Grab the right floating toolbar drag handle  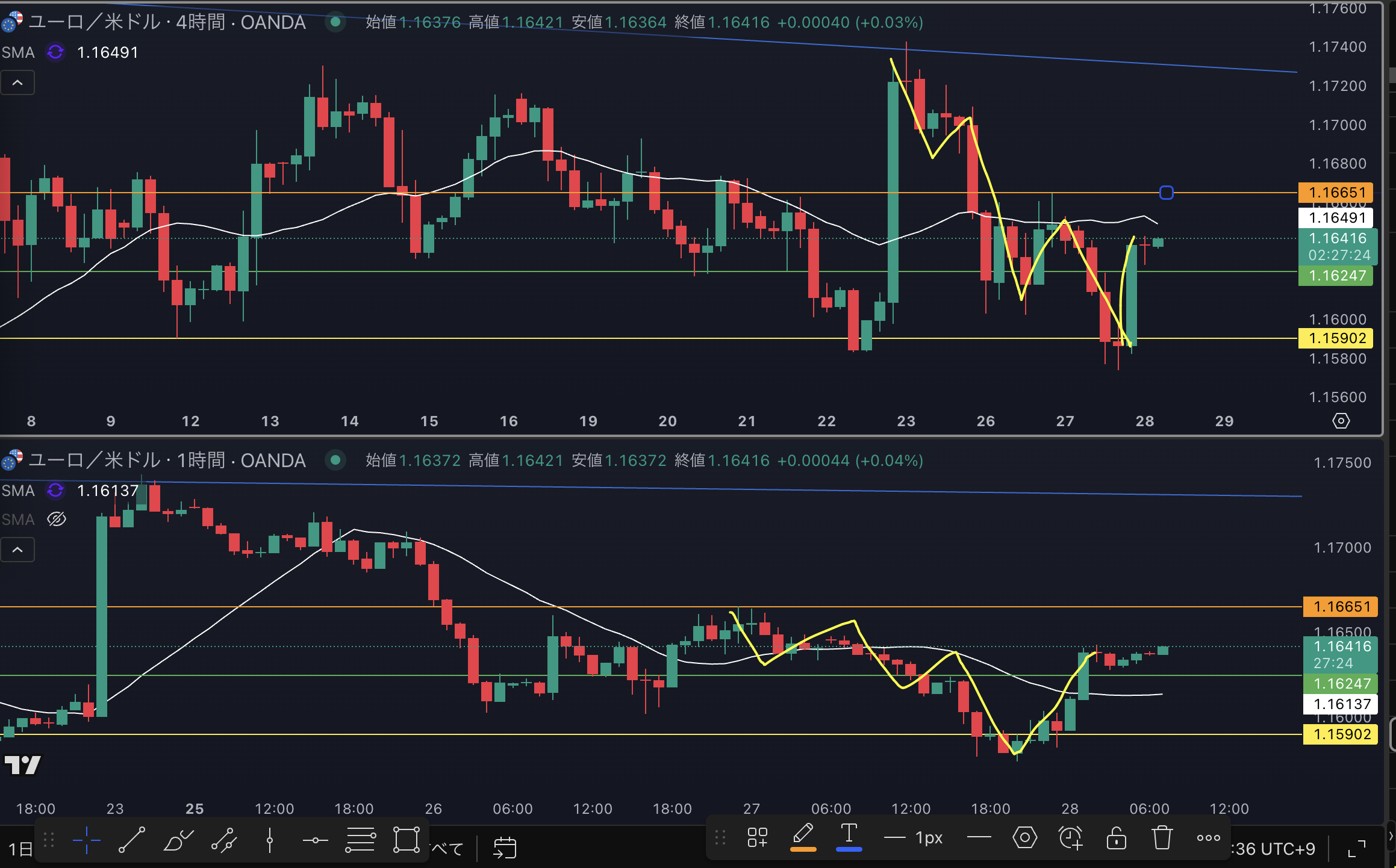(x=720, y=837)
